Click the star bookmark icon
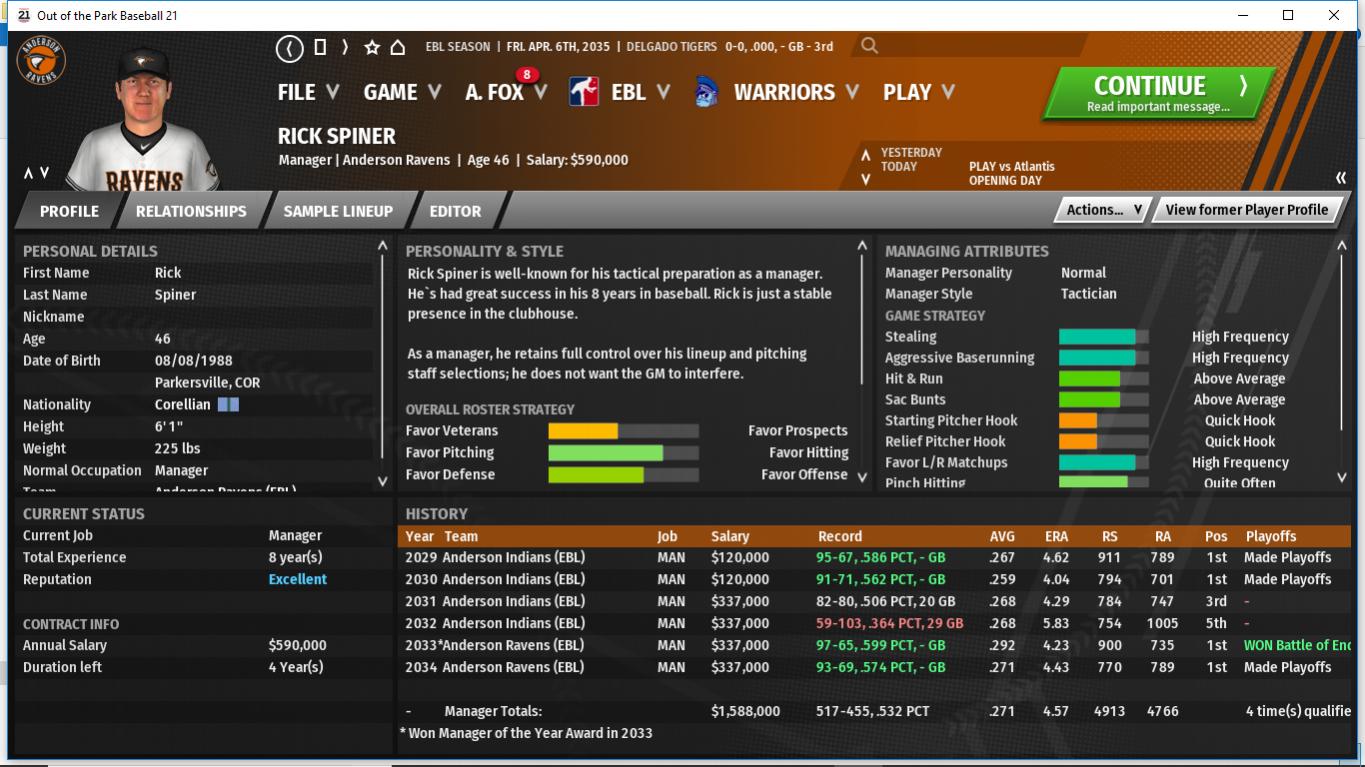 (372, 47)
